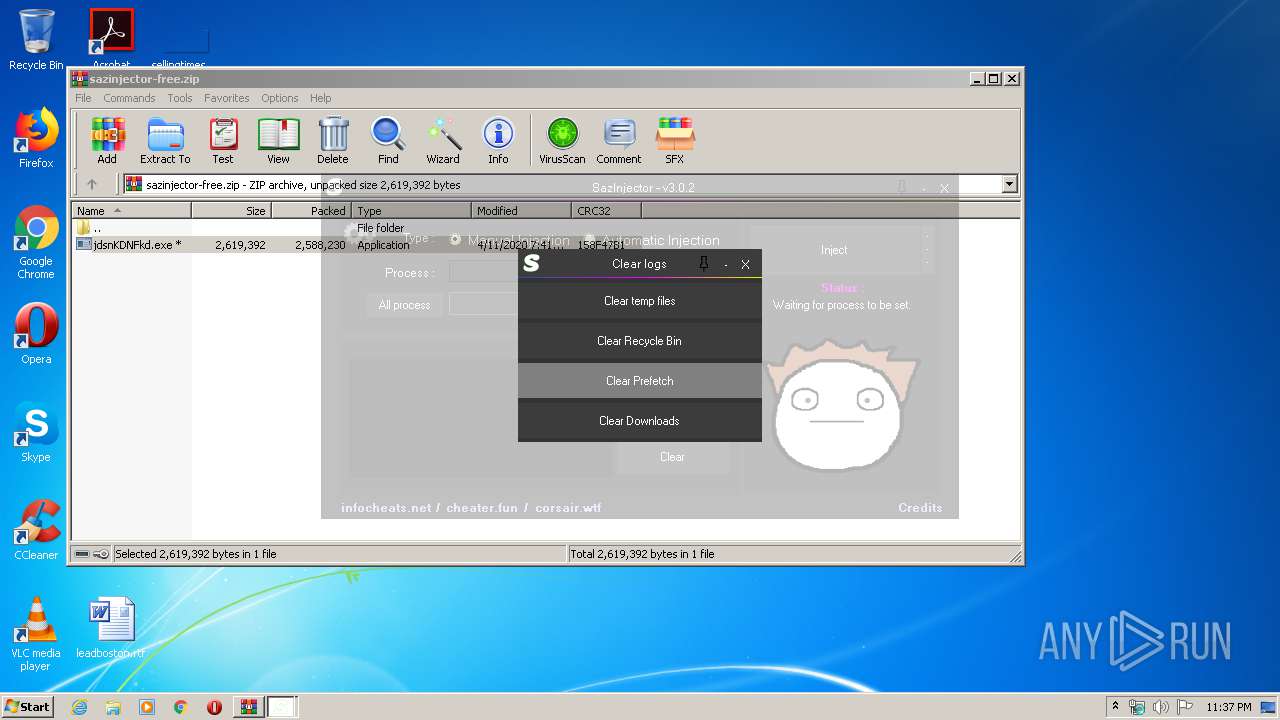Run the Test archive tool
Screen dimensions: 1280x720
tap(222, 140)
